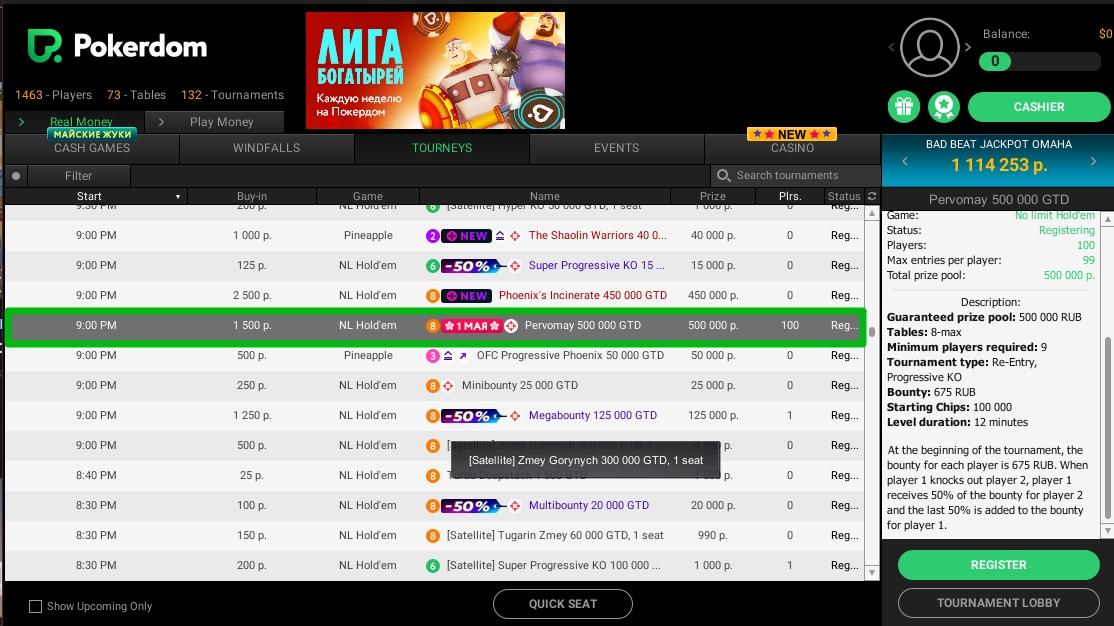
Task: Click bounty crosshair icon on Minibounty 25 000 GTD row
Action: coord(448,386)
